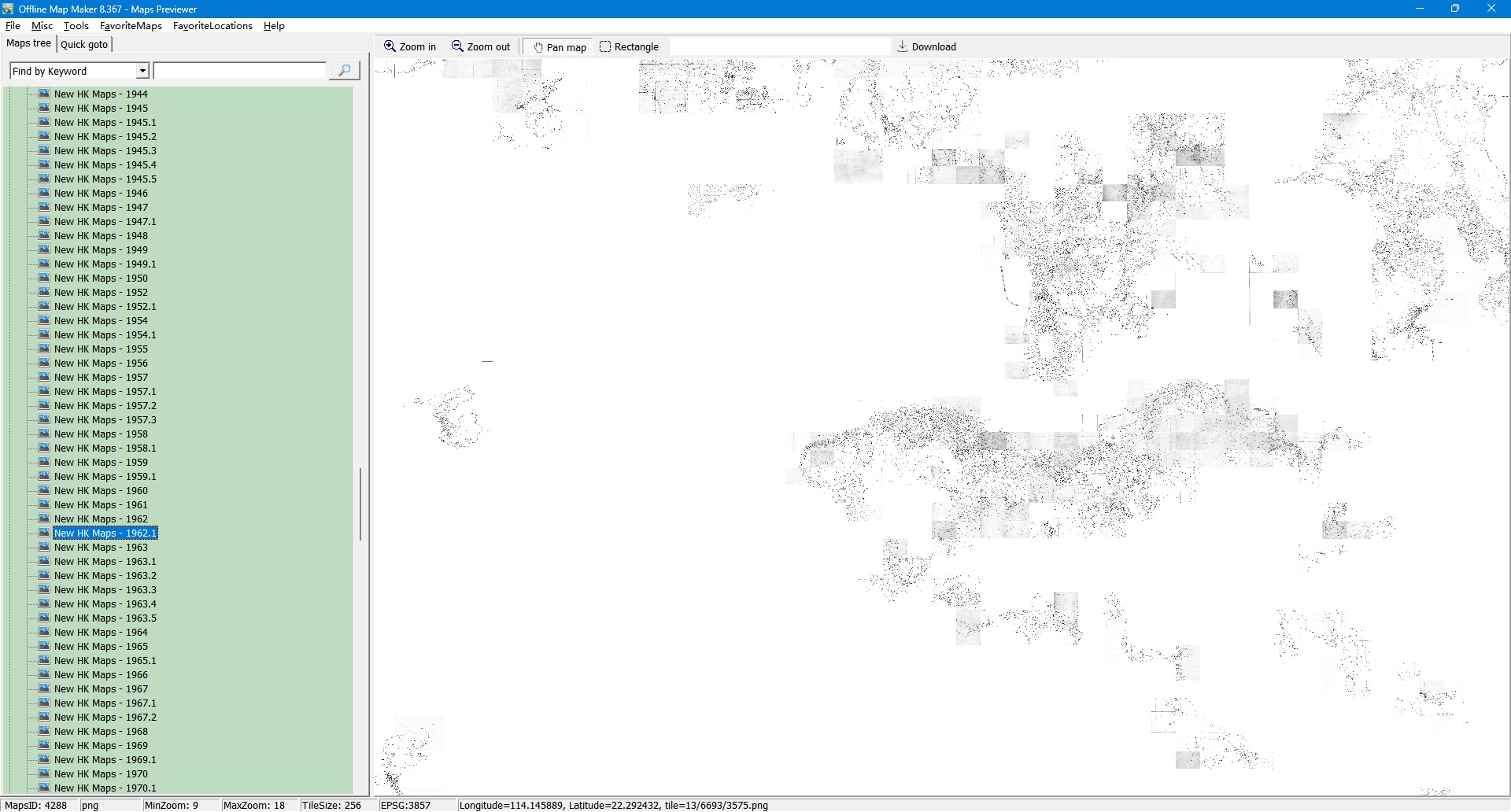1511x812 pixels.
Task: Switch to the Quick goto tab
Action: coord(84,44)
